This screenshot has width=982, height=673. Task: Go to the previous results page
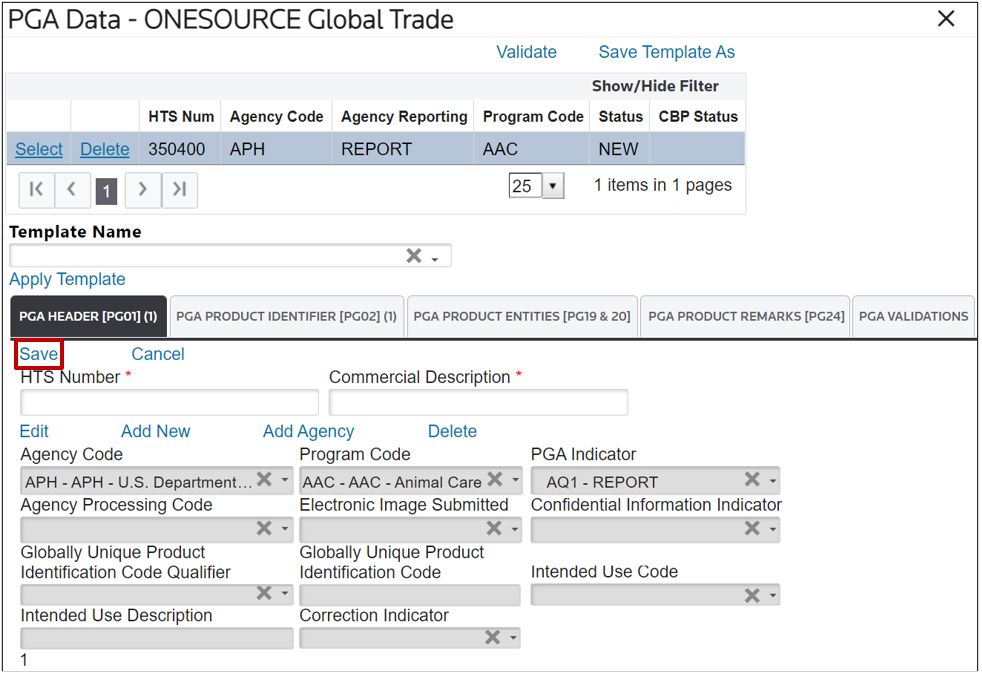pos(72,190)
